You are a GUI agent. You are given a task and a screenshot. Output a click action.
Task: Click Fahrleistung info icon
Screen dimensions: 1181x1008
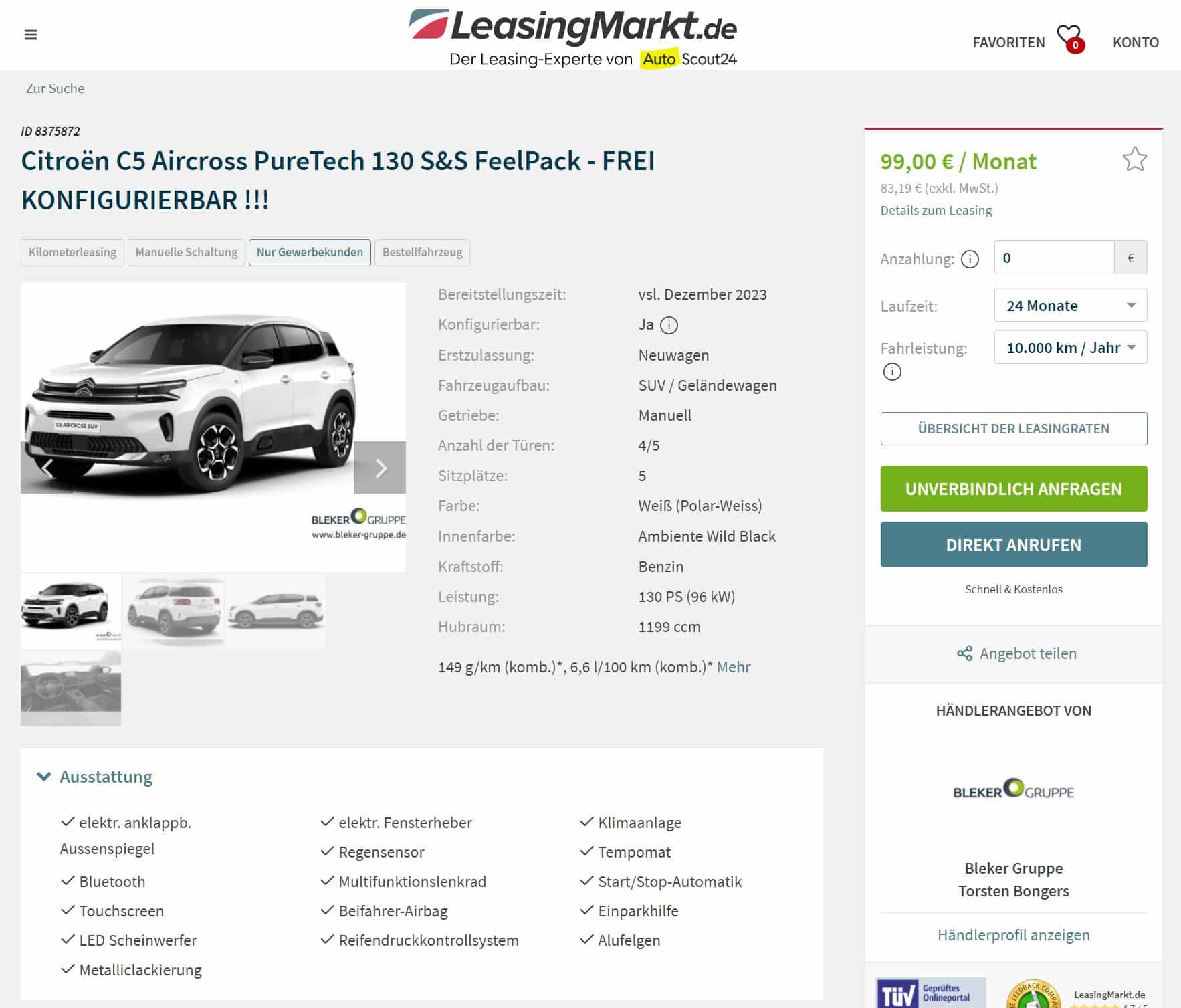tap(892, 371)
